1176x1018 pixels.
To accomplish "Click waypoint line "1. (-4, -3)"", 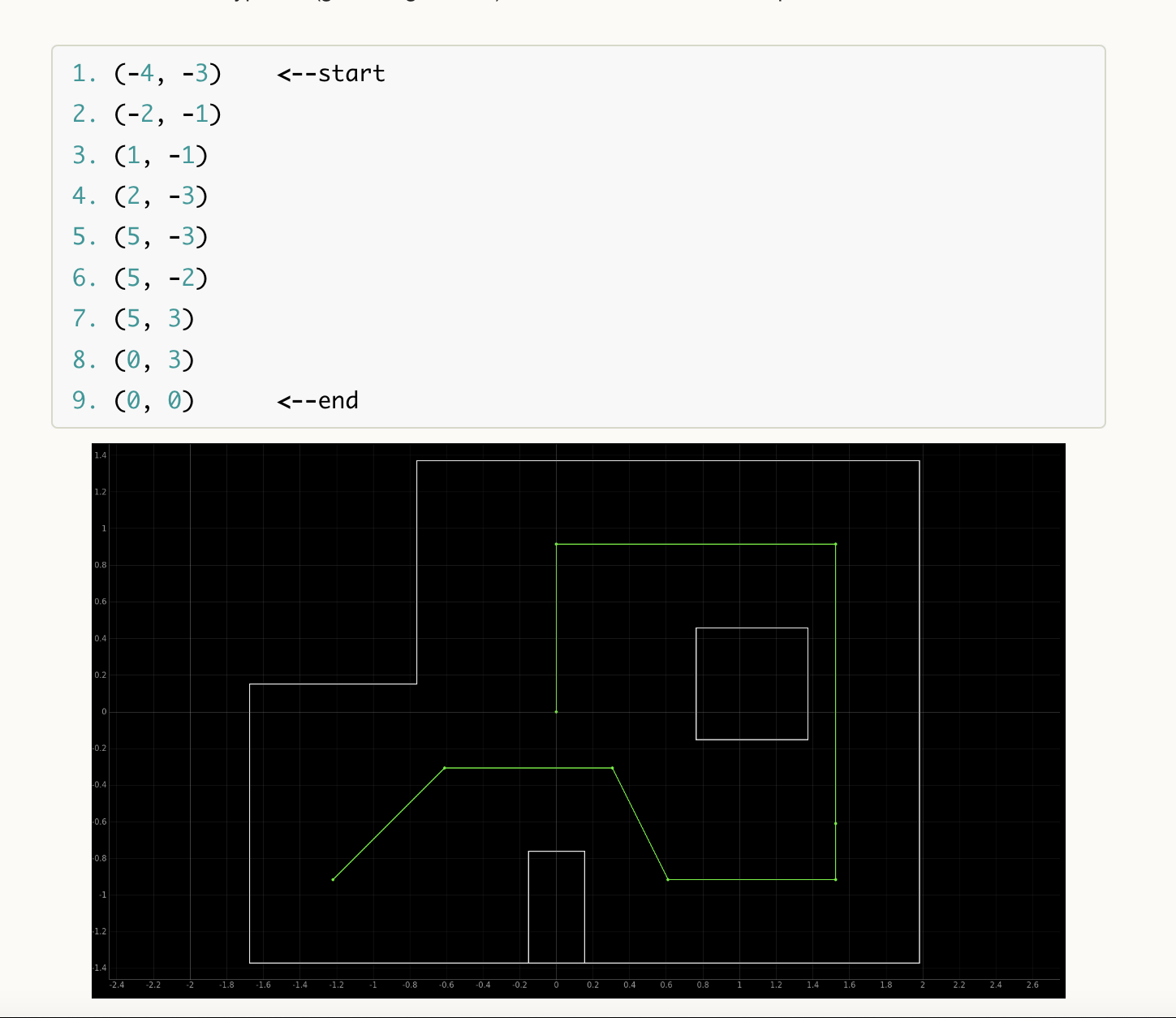I will point(146,74).
